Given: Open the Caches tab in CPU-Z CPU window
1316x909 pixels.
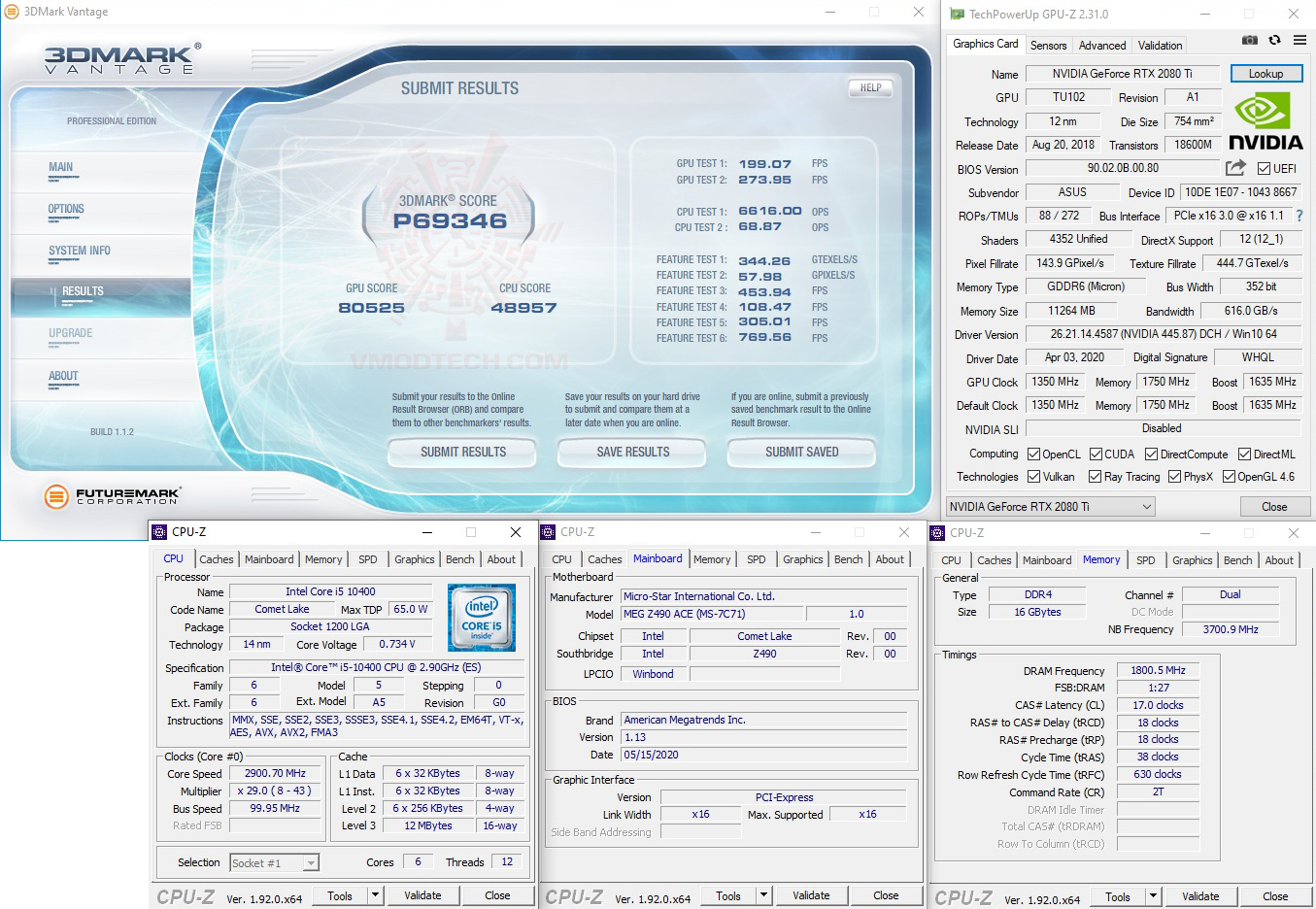Looking at the screenshot, I should coord(217,559).
